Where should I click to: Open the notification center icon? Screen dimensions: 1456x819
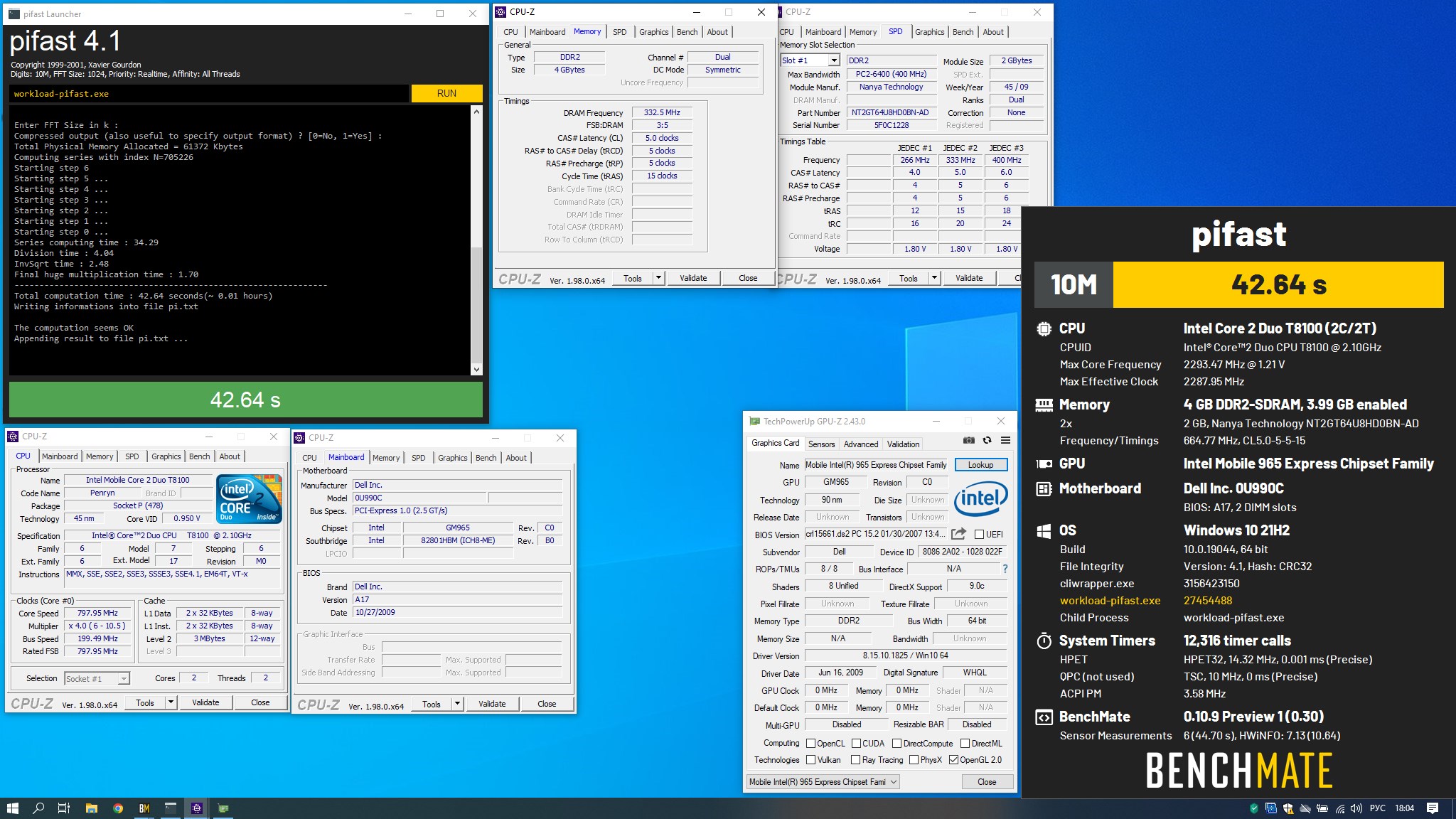1433,808
